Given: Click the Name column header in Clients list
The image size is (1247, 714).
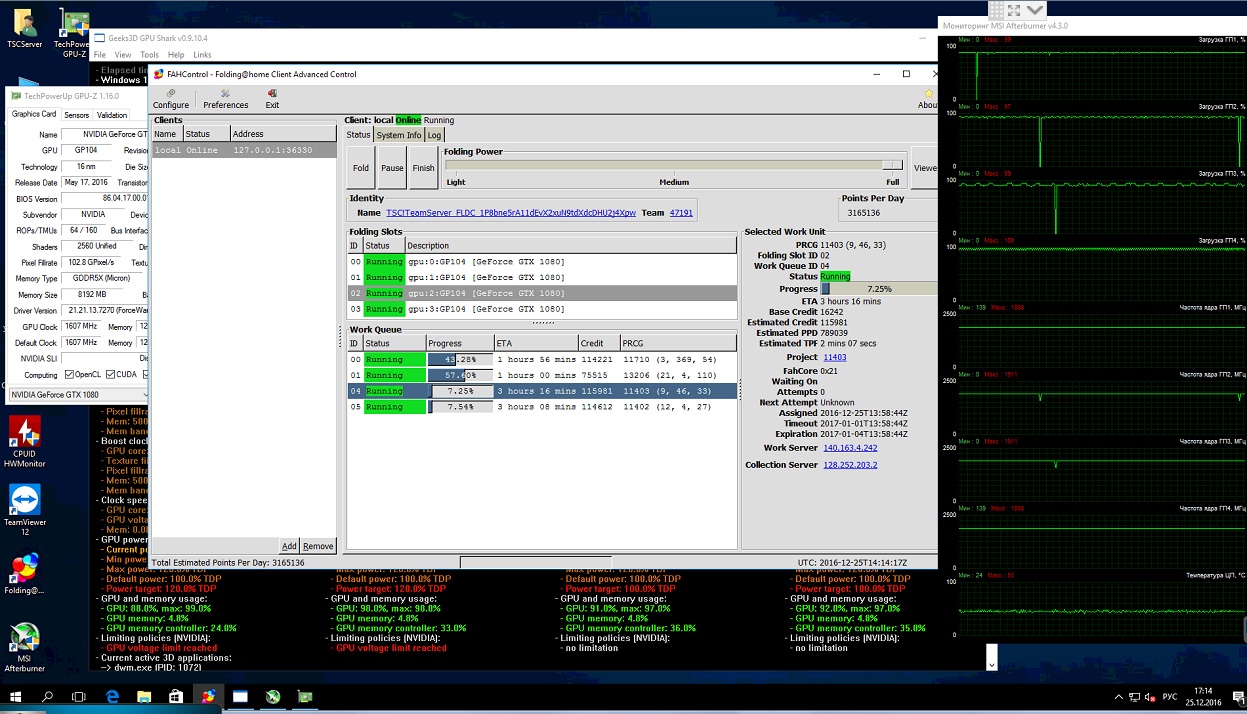Looking at the screenshot, I should tap(166, 134).
